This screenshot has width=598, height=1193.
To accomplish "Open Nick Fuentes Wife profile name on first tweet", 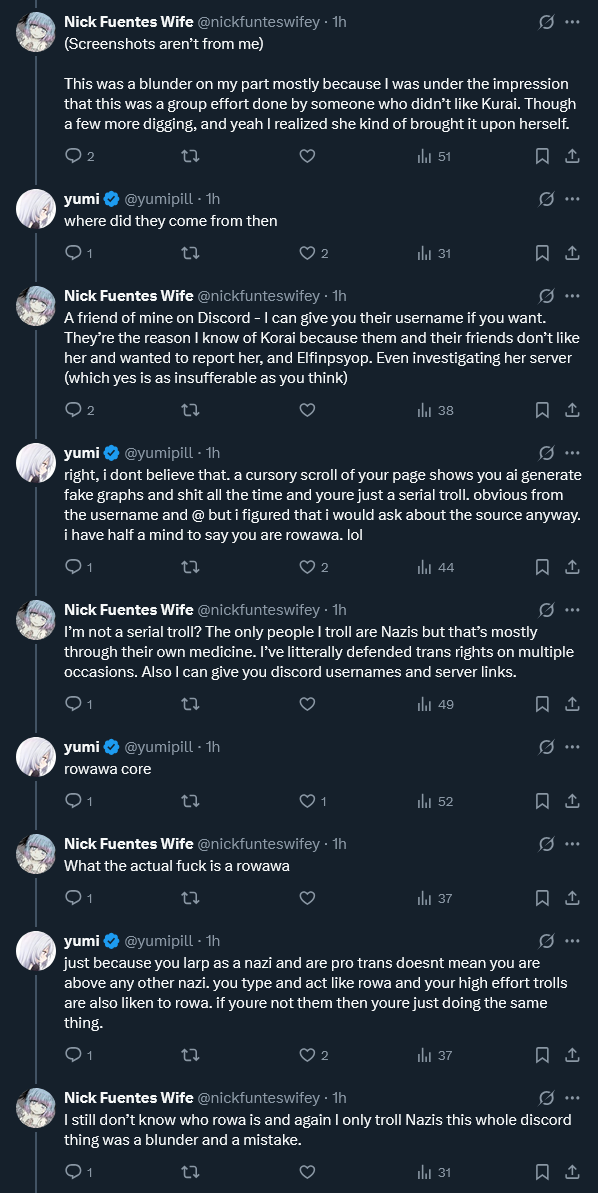I will [129, 22].
